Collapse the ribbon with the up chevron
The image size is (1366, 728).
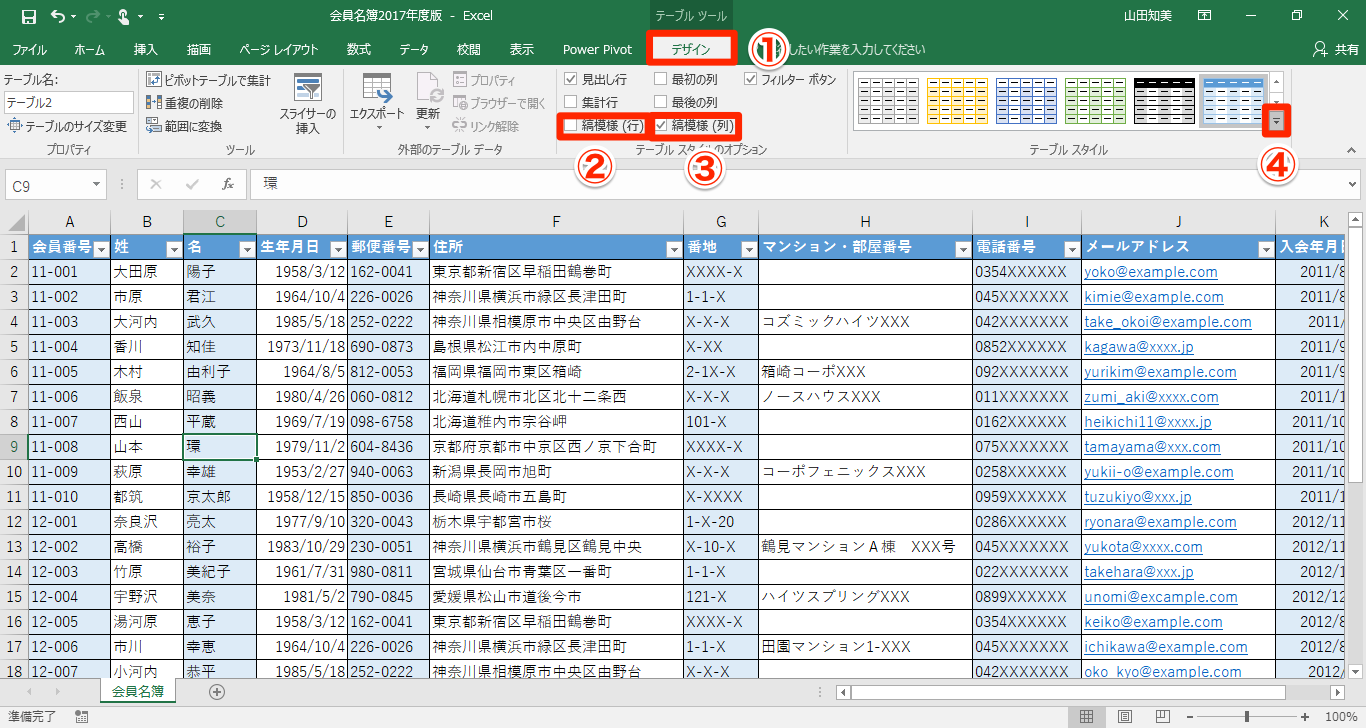coord(1351,150)
